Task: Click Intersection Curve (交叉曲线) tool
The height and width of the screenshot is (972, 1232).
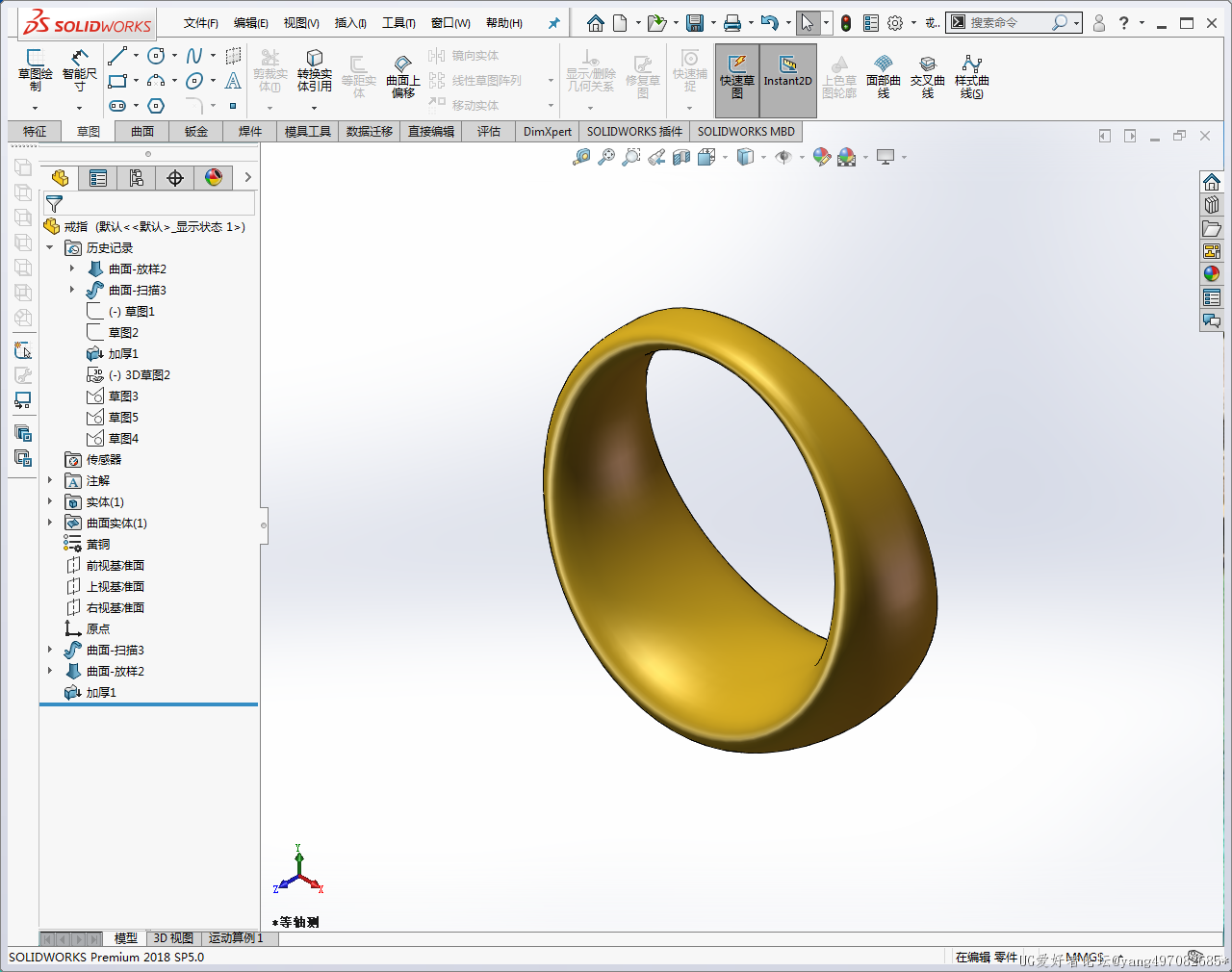Action: click(927, 77)
